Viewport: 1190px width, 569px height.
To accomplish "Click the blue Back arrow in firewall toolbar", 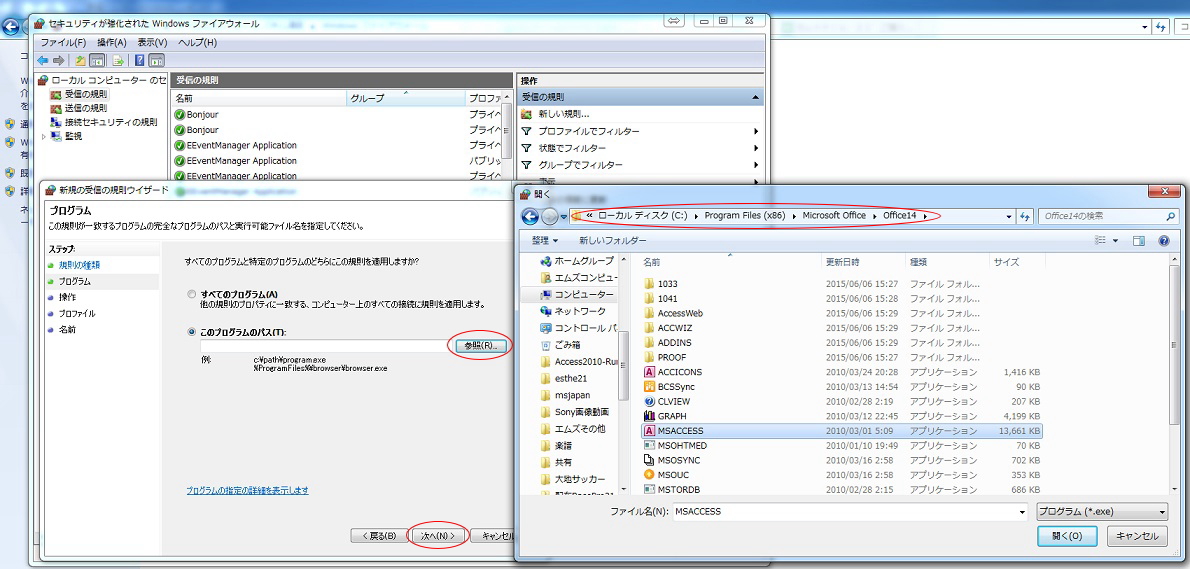I will pyautogui.click(x=42, y=61).
